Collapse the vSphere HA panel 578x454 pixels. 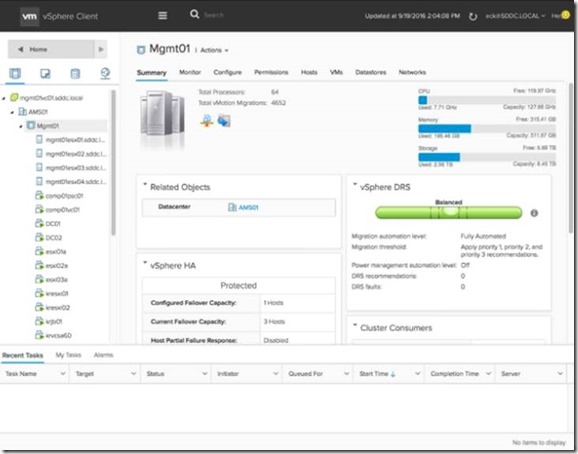pyautogui.click(x=145, y=263)
